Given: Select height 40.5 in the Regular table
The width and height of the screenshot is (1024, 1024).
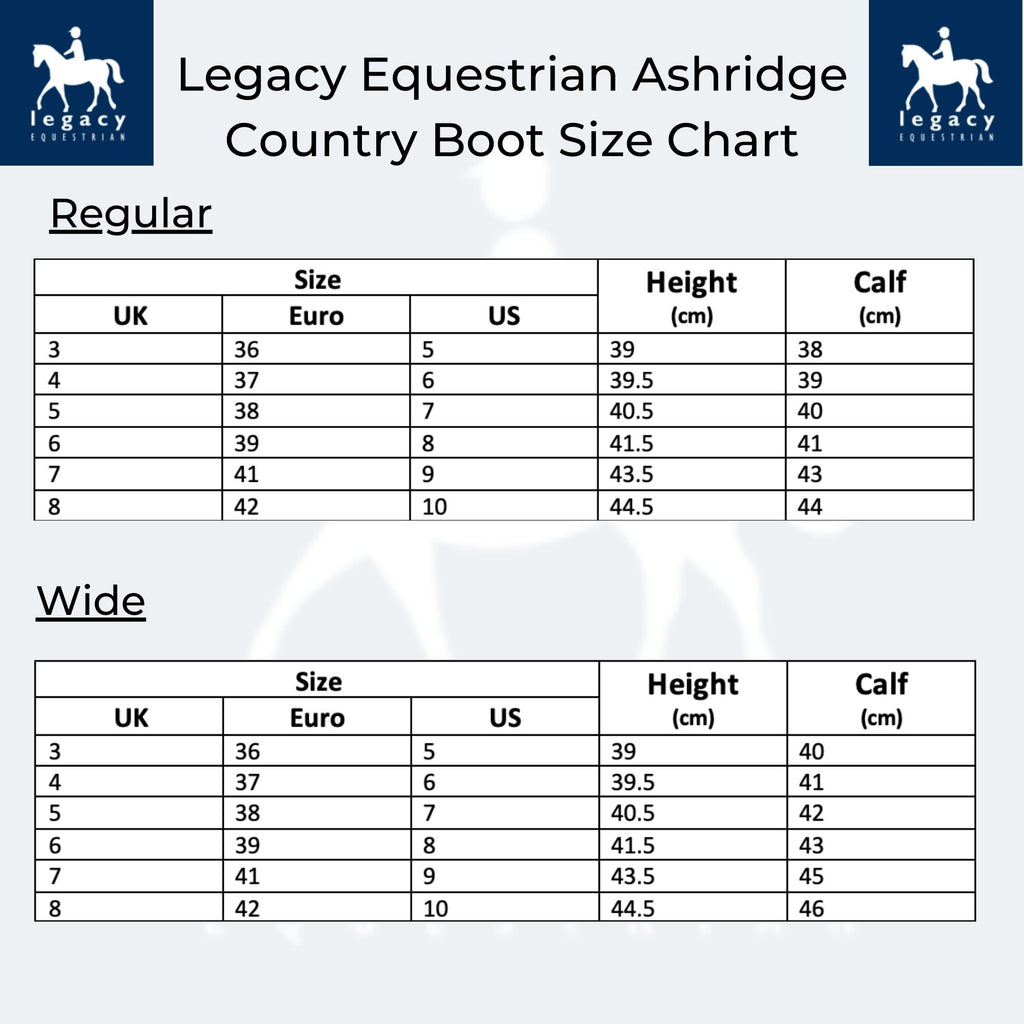Looking at the screenshot, I should coord(632,412).
